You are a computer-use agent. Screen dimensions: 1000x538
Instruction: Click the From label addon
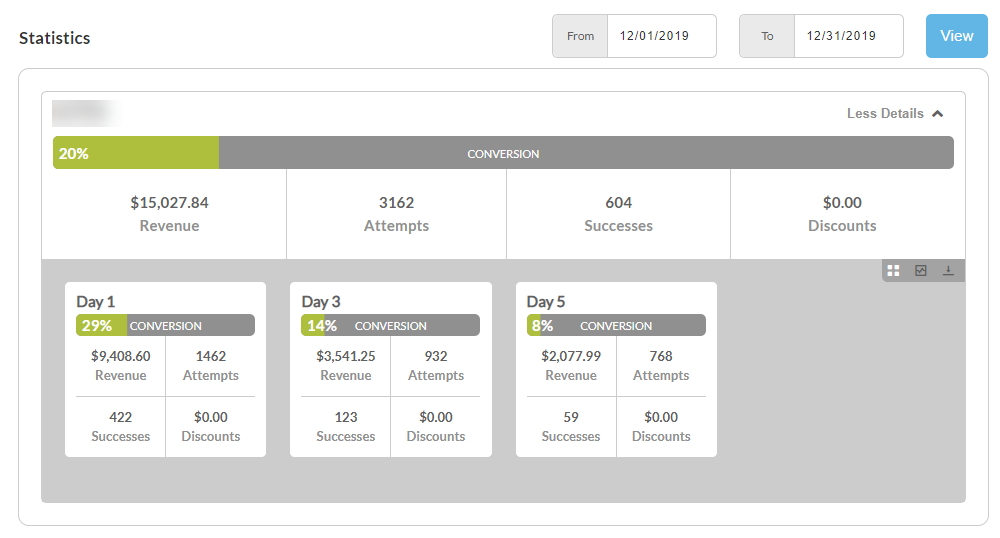click(x=580, y=36)
